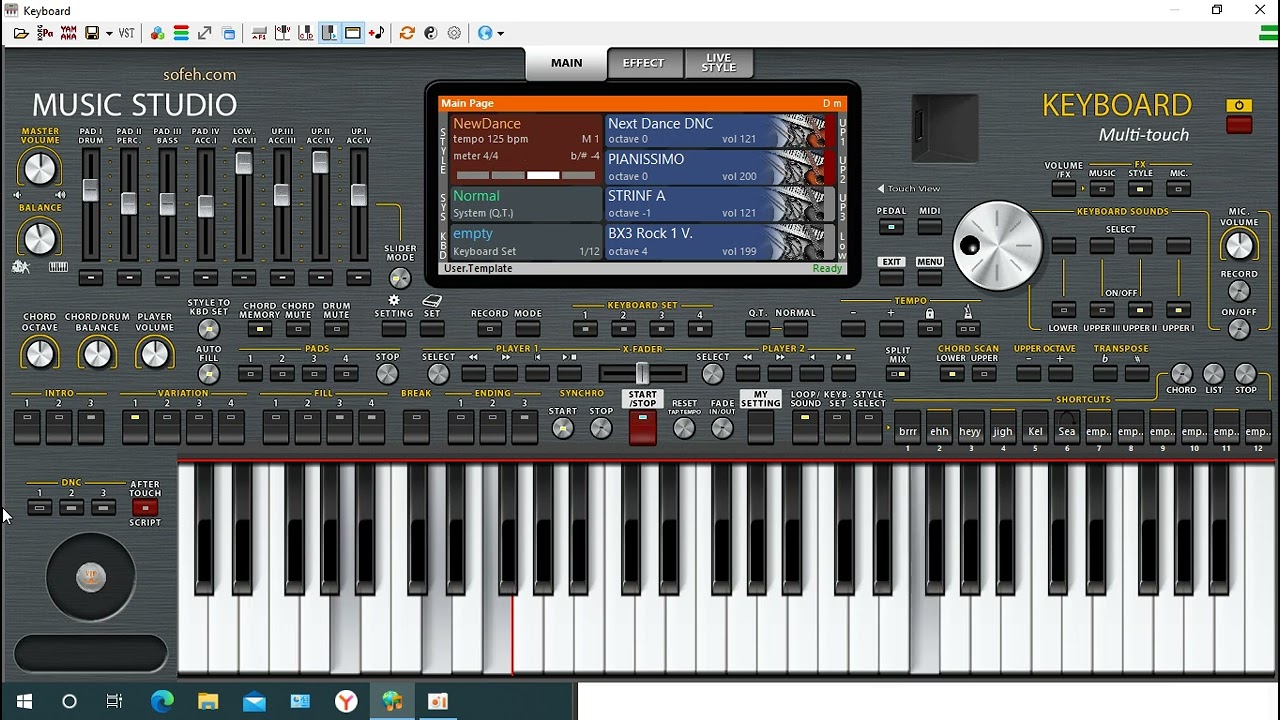
Task: Click the TEMPO plus button
Action: coord(891,329)
